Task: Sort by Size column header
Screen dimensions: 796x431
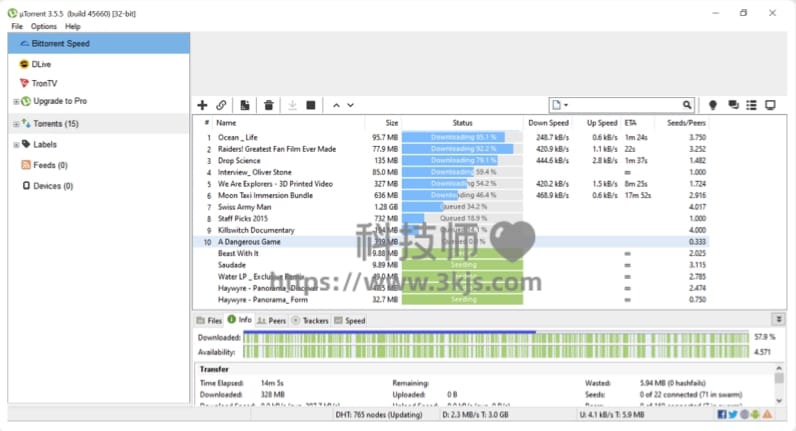Action: (x=391, y=123)
